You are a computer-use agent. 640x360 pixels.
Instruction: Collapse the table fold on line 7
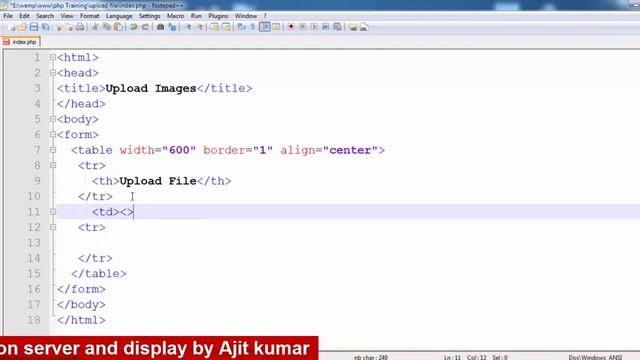(53, 150)
